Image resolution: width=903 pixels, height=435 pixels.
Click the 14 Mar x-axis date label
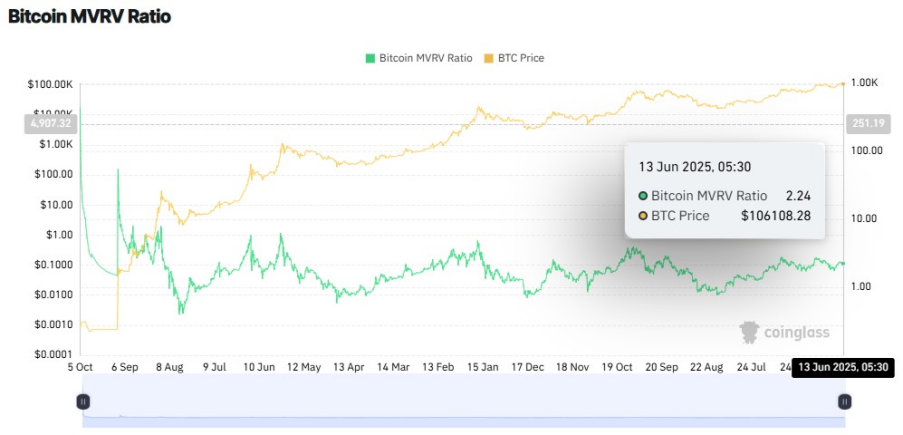click(x=393, y=367)
